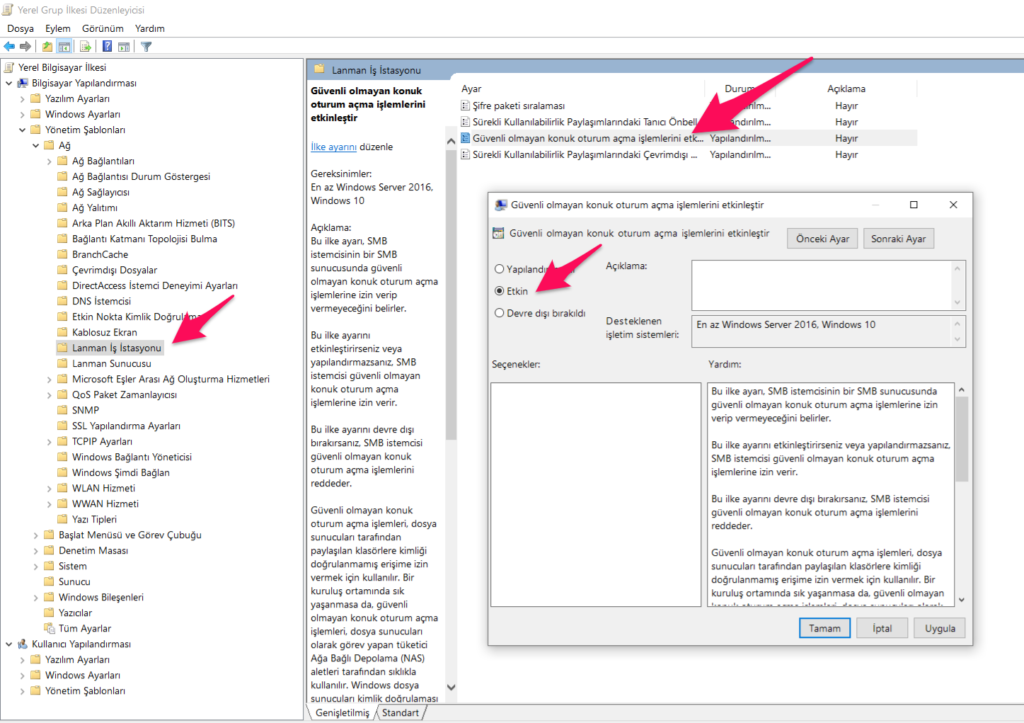Toggle the Show/Hide Console Tree icon
Image resolution: width=1024 pixels, height=723 pixels.
(x=64, y=46)
